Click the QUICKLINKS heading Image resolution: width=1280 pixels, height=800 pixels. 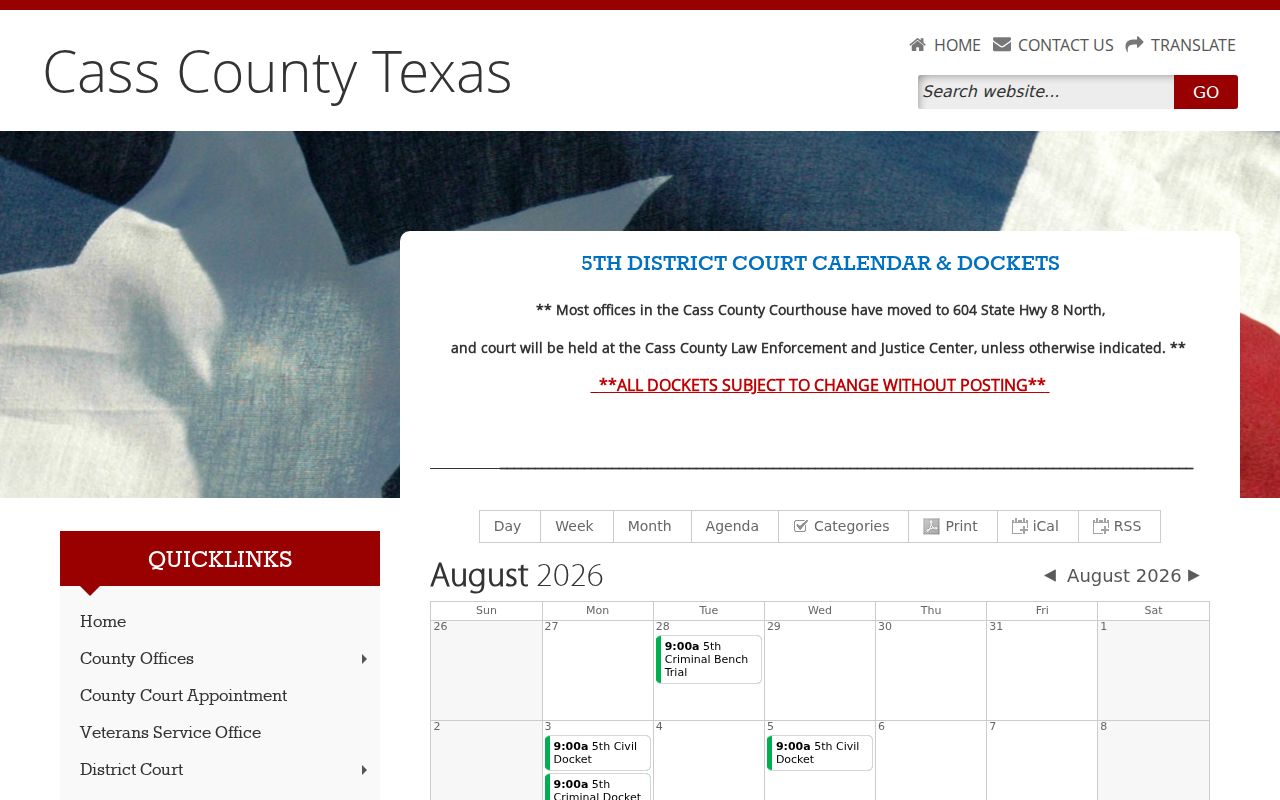[x=220, y=560]
